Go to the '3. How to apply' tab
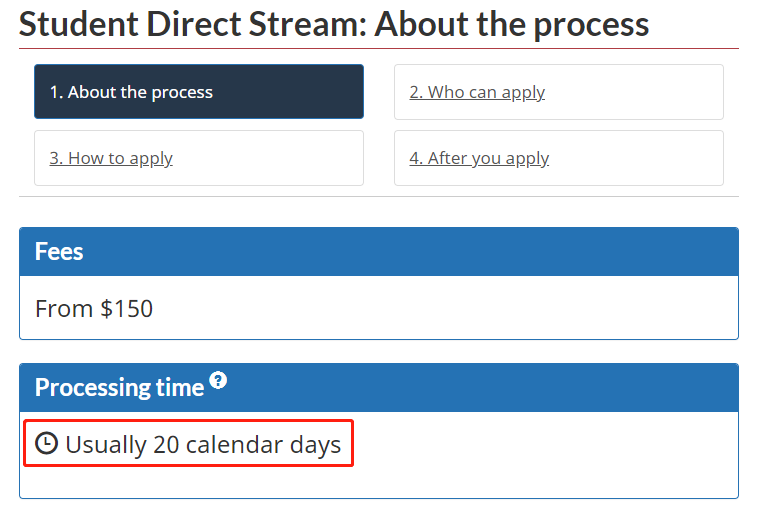Viewport: 775px width, 511px height. click(x=198, y=158)
